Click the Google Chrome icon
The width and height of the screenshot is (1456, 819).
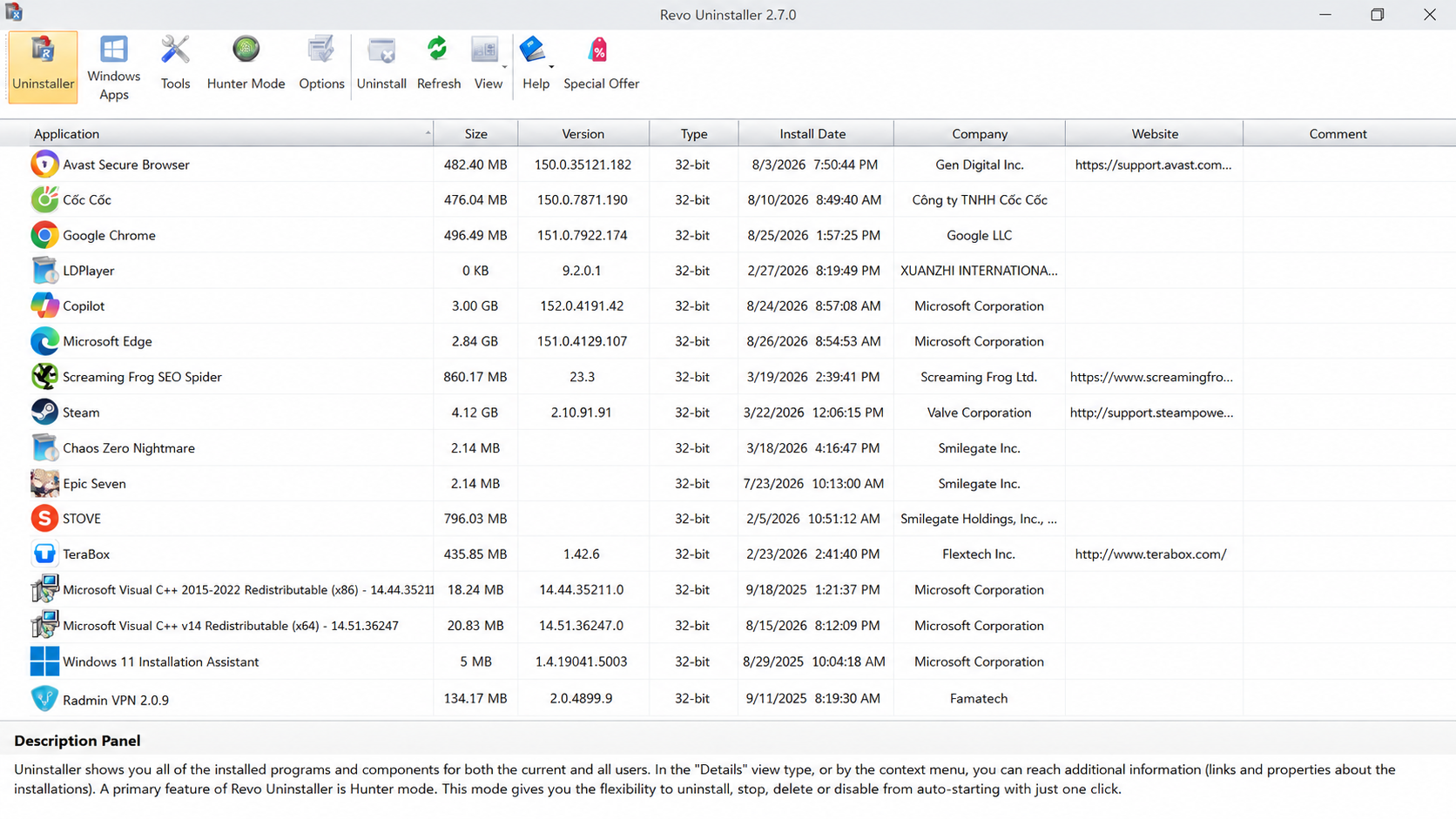[44, 235]
